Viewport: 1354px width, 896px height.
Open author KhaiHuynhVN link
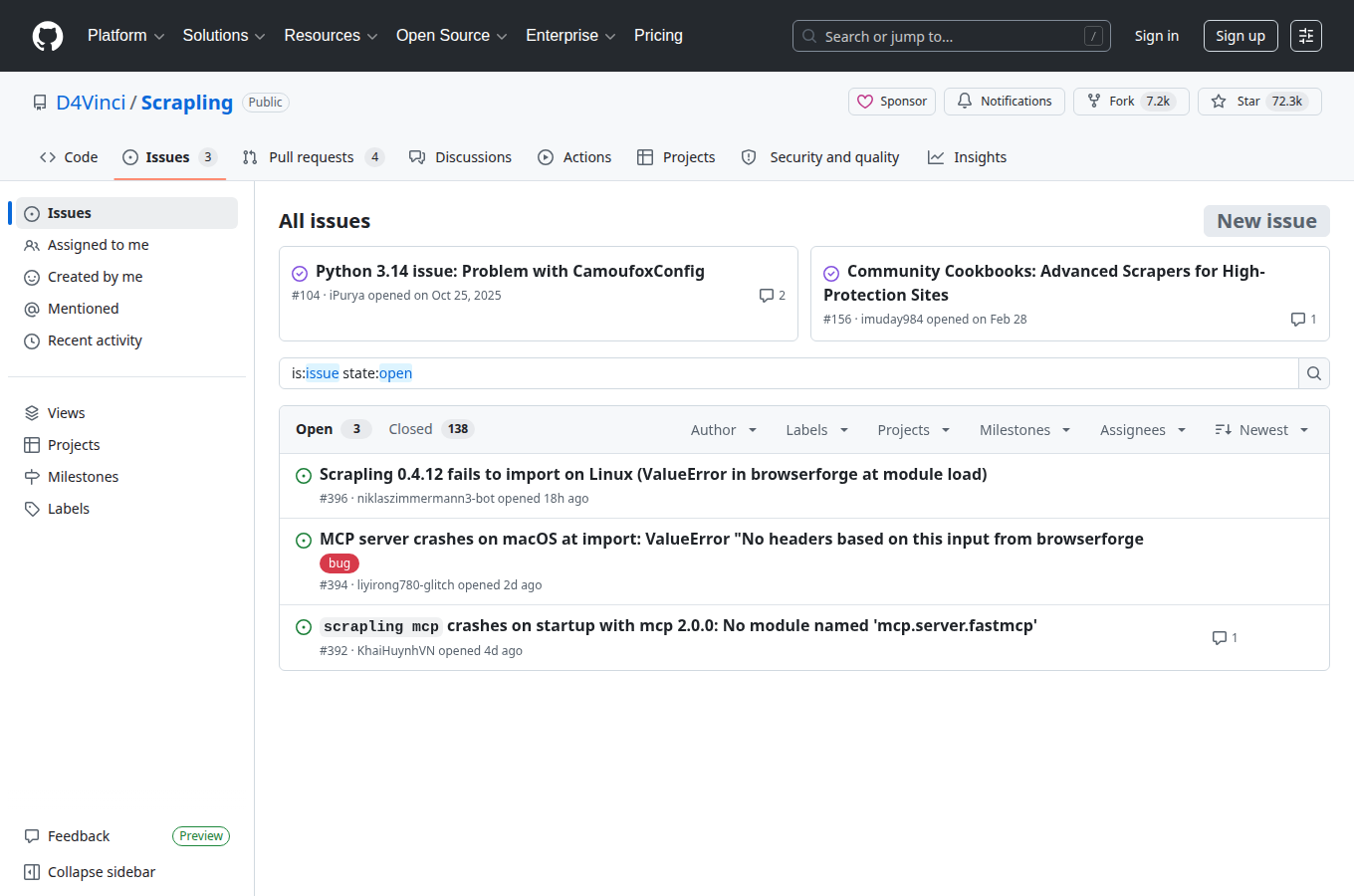click(396, 651)
